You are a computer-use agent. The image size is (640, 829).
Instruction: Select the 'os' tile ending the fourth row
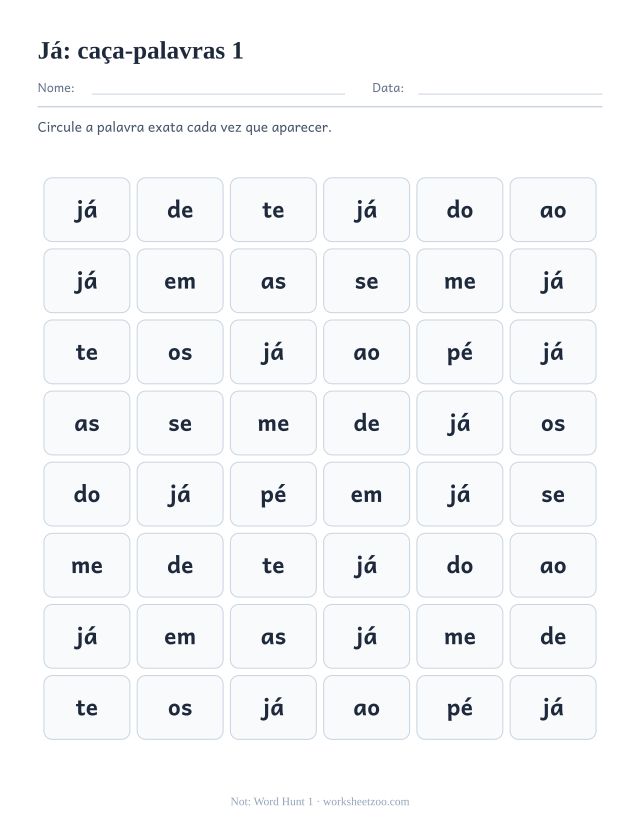coord(553,423)
